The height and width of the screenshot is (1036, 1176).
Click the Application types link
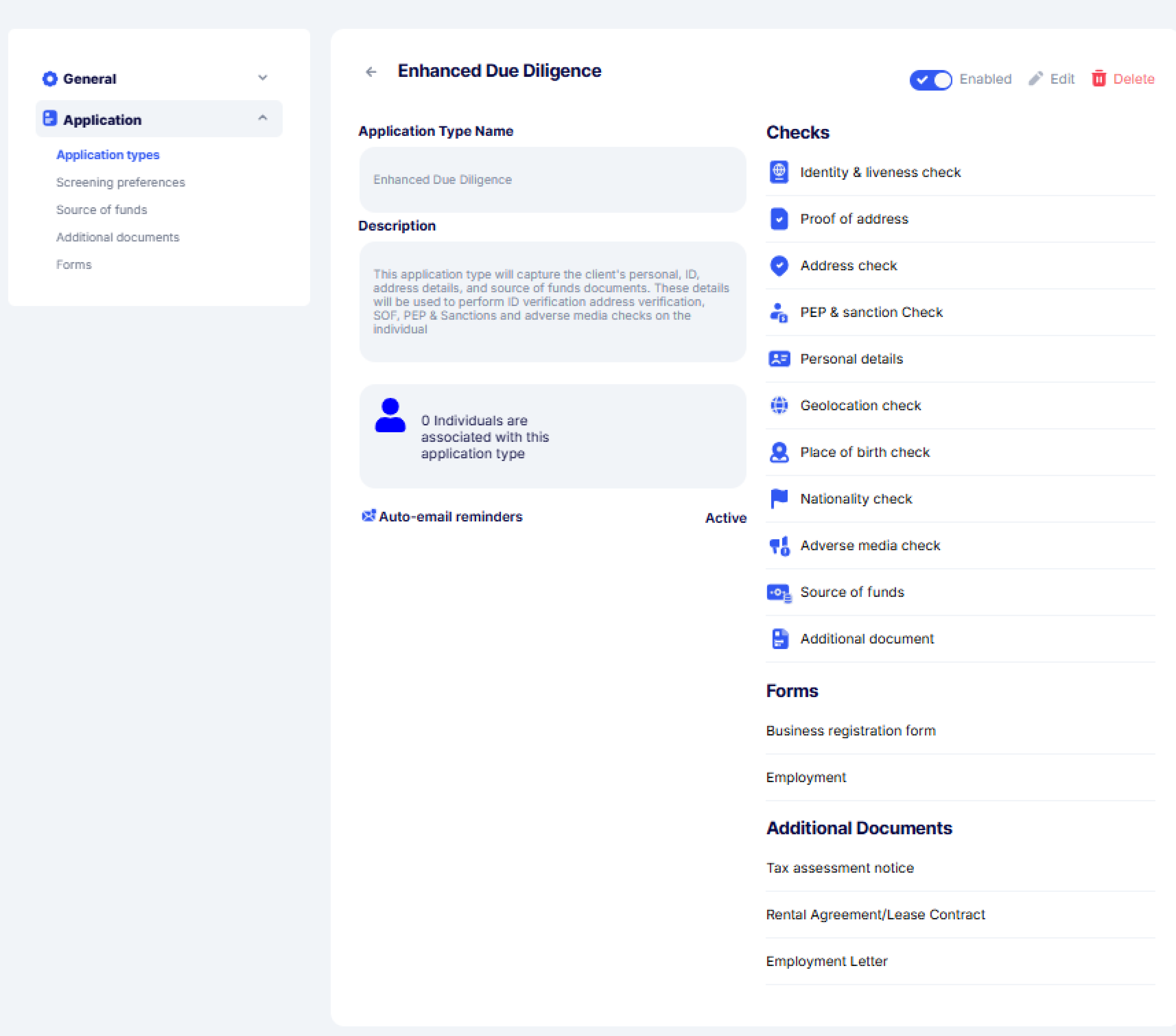point(108,155)
